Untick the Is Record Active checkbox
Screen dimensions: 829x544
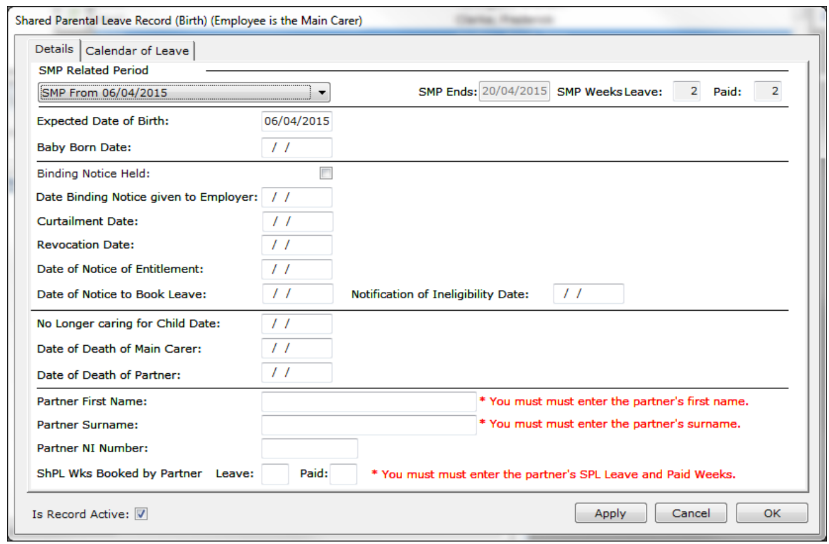pos(141,514)
